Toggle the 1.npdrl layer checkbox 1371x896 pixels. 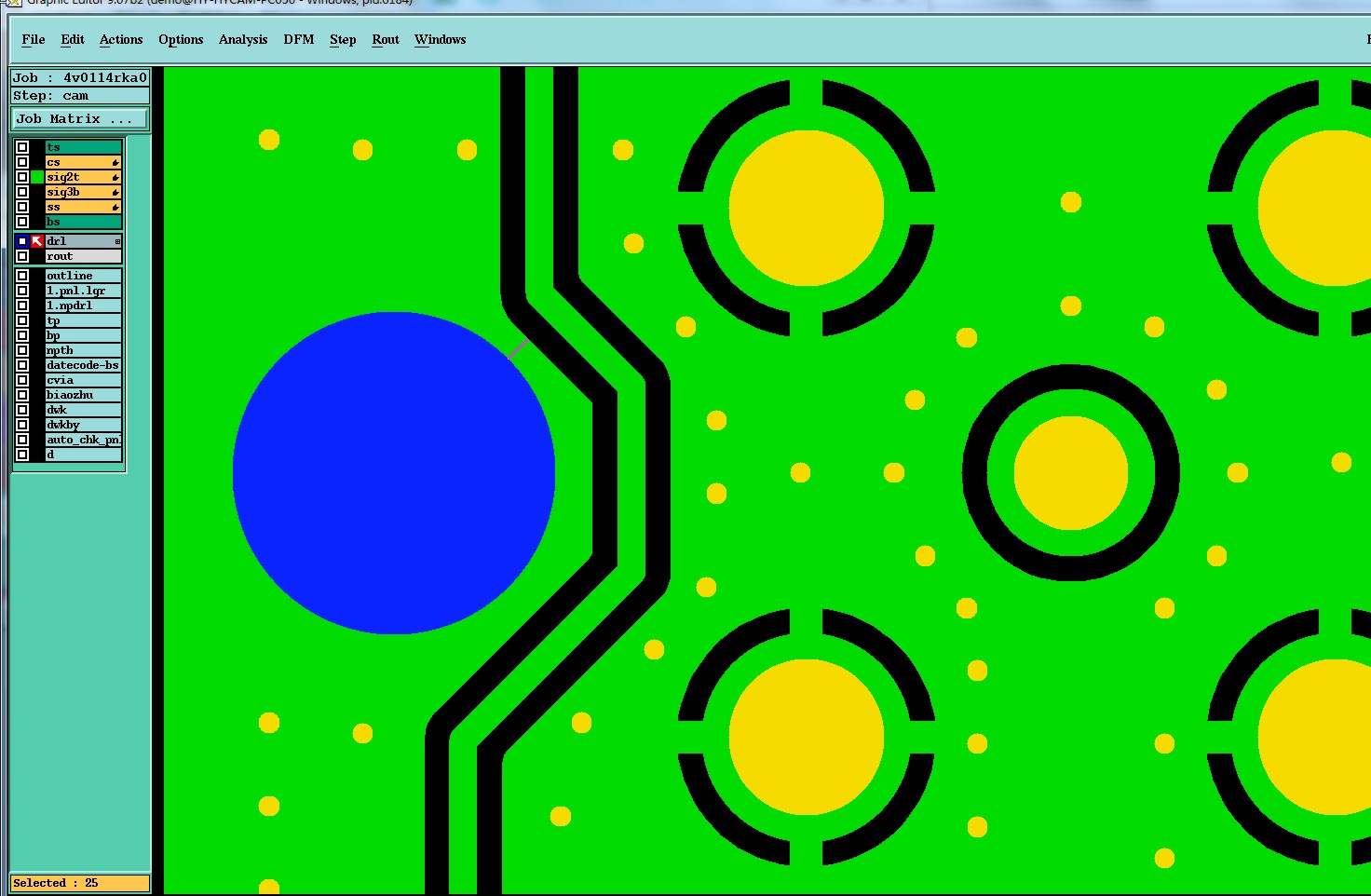pyautogui.click(x=22, y=305)
